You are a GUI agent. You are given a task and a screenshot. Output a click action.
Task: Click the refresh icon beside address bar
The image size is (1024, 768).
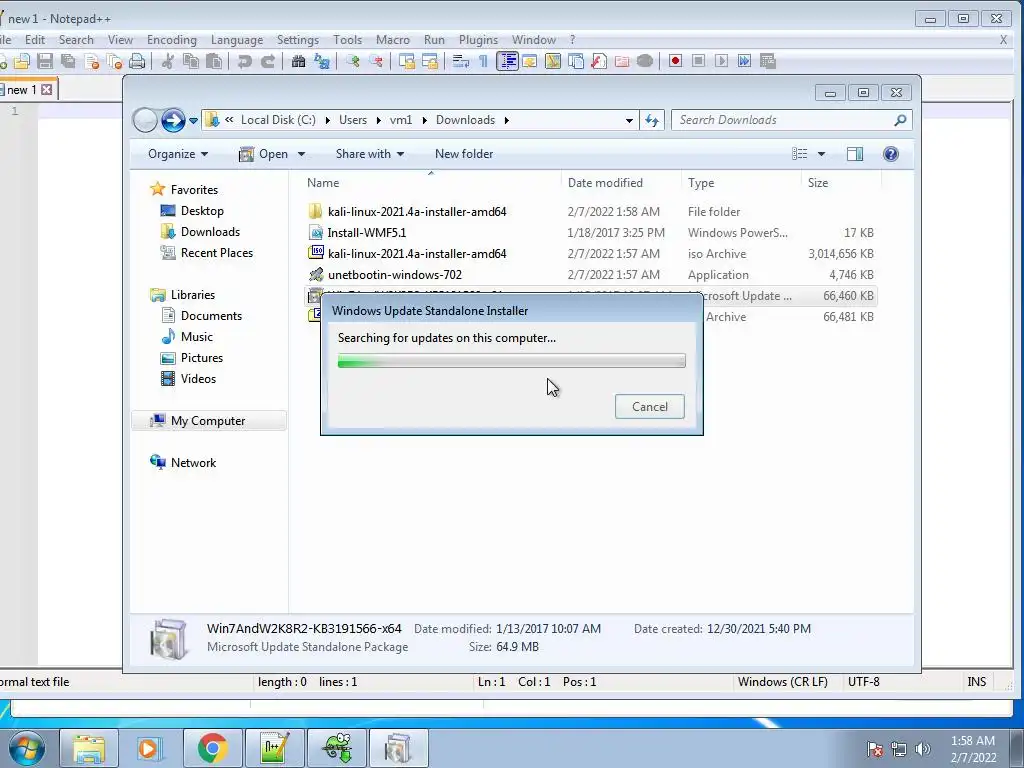click(652, 120)
